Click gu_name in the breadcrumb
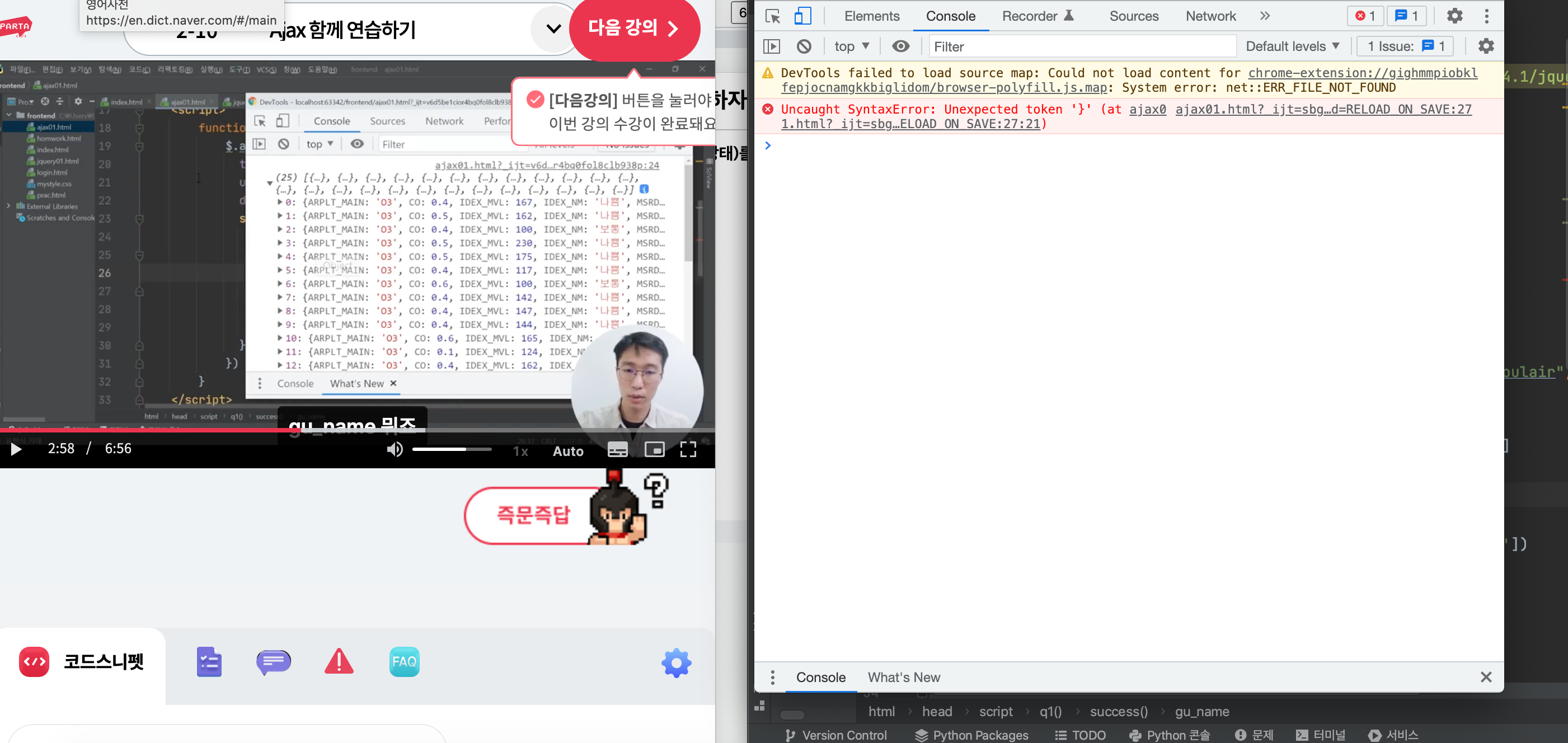 [1201, 711]
